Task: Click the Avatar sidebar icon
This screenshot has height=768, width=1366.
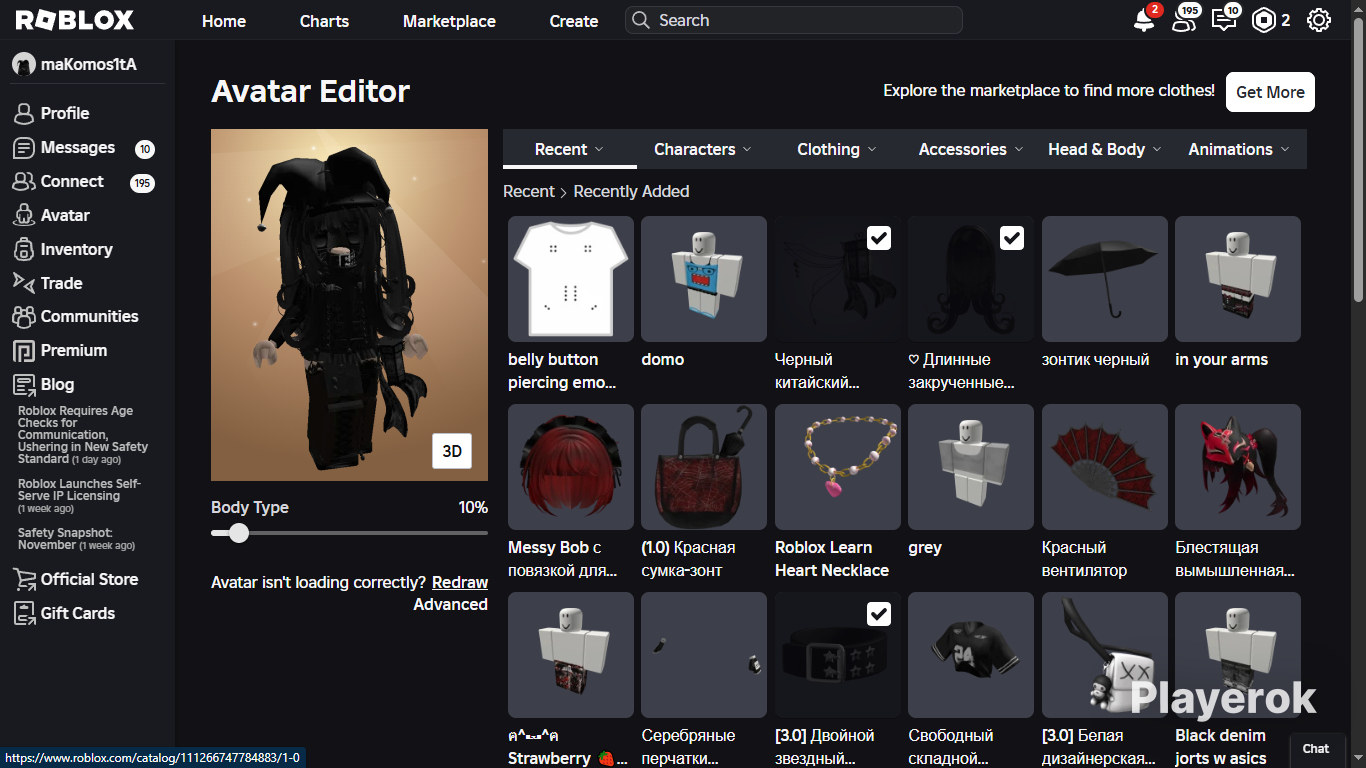Action: [24, 216]
